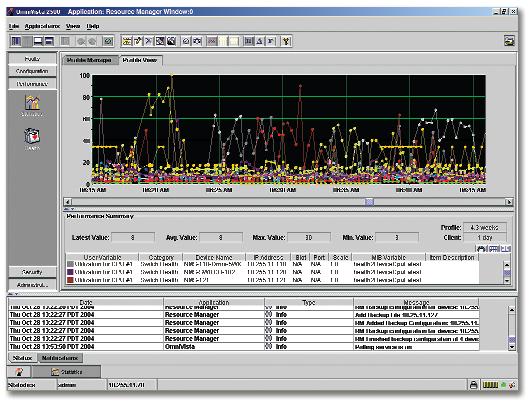Viewport: 529px width, 403px height.
Task: Open the Applications menu
Action: pos(42,26)
